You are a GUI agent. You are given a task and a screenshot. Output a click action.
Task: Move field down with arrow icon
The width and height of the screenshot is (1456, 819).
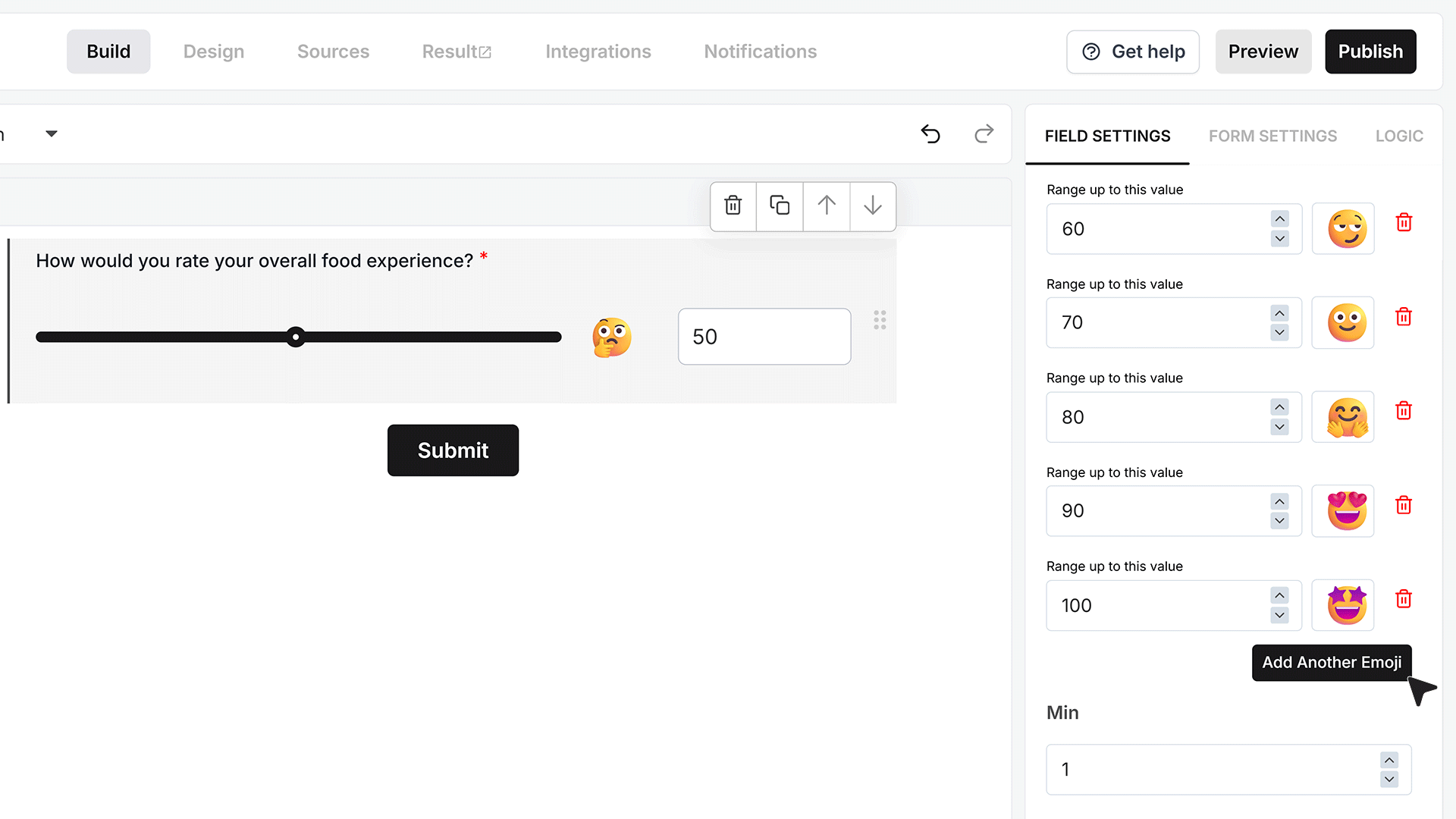pos(873,206)
